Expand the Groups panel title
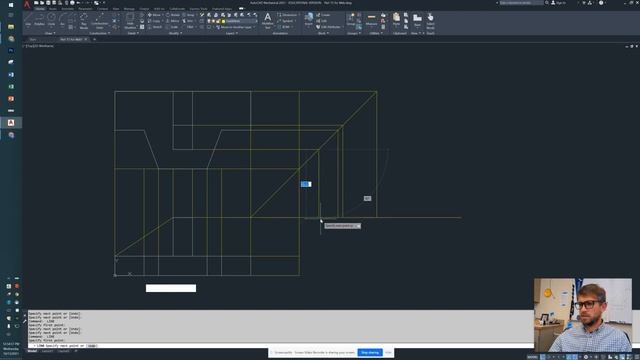 coord(353,33)
